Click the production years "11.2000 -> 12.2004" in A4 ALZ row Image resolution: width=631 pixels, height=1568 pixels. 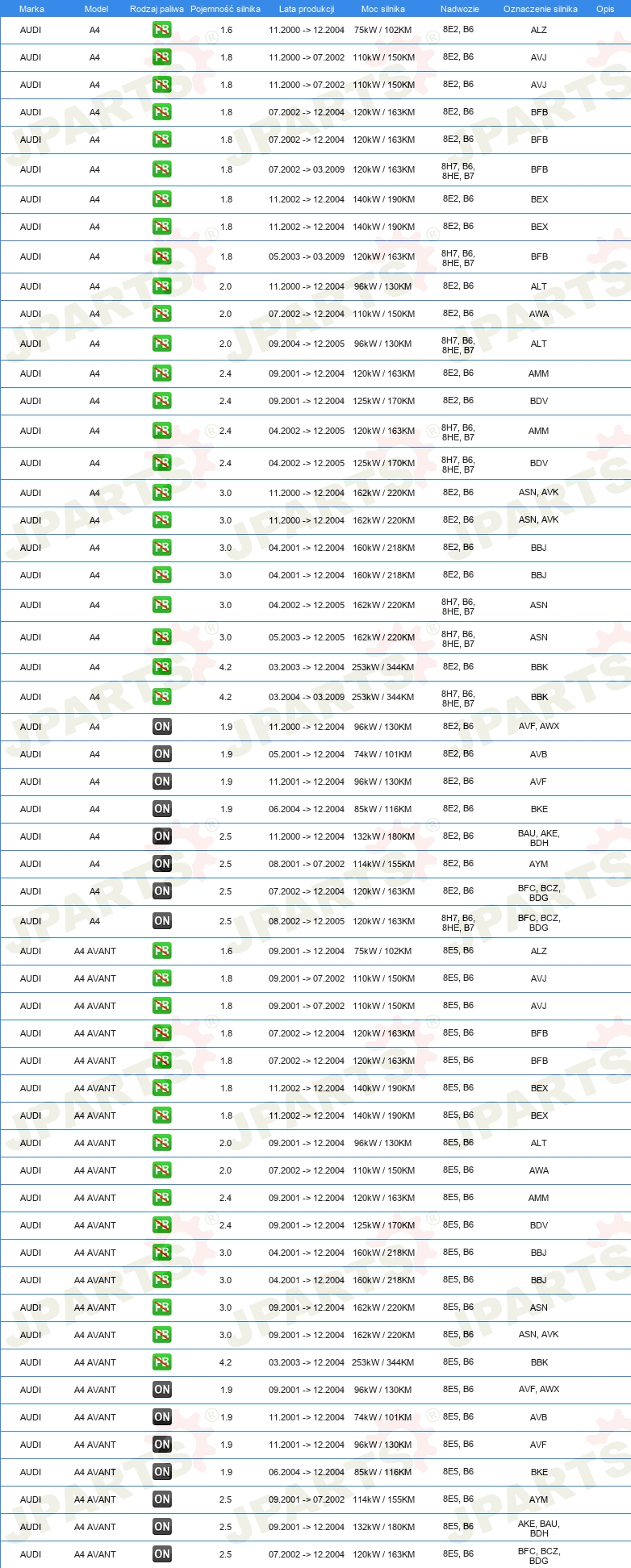pos(307,30)
